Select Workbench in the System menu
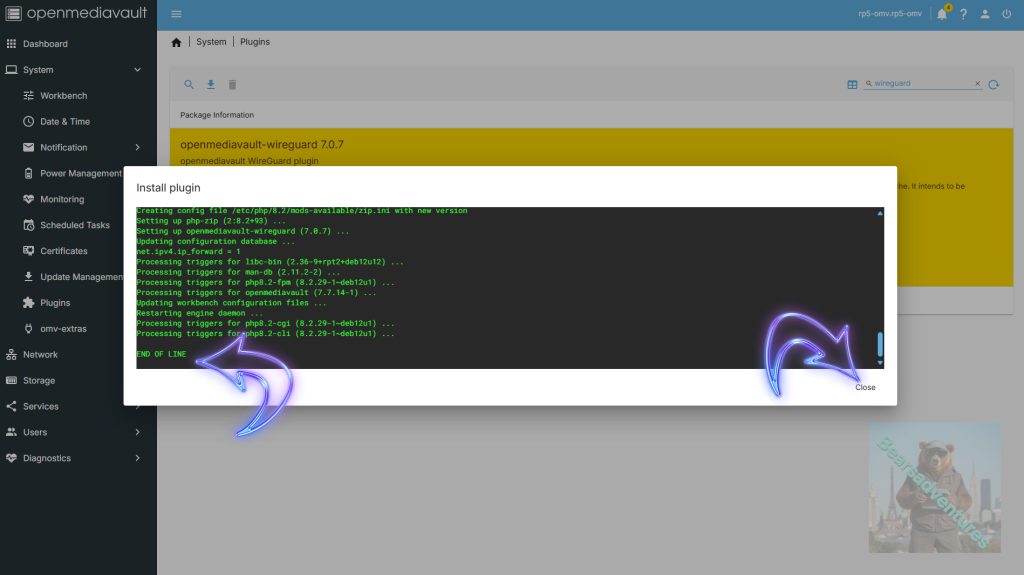Image resolution: width=1024 pixels, height=575 pixels. pyautogui.click(x=63, y=96)
